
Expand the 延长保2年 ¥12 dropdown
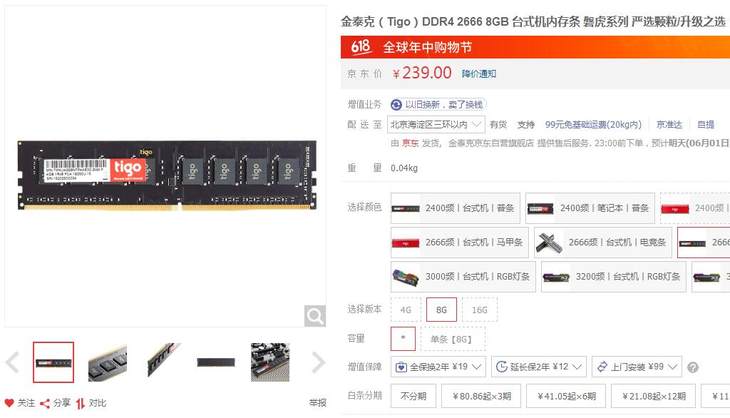point(539,367)
